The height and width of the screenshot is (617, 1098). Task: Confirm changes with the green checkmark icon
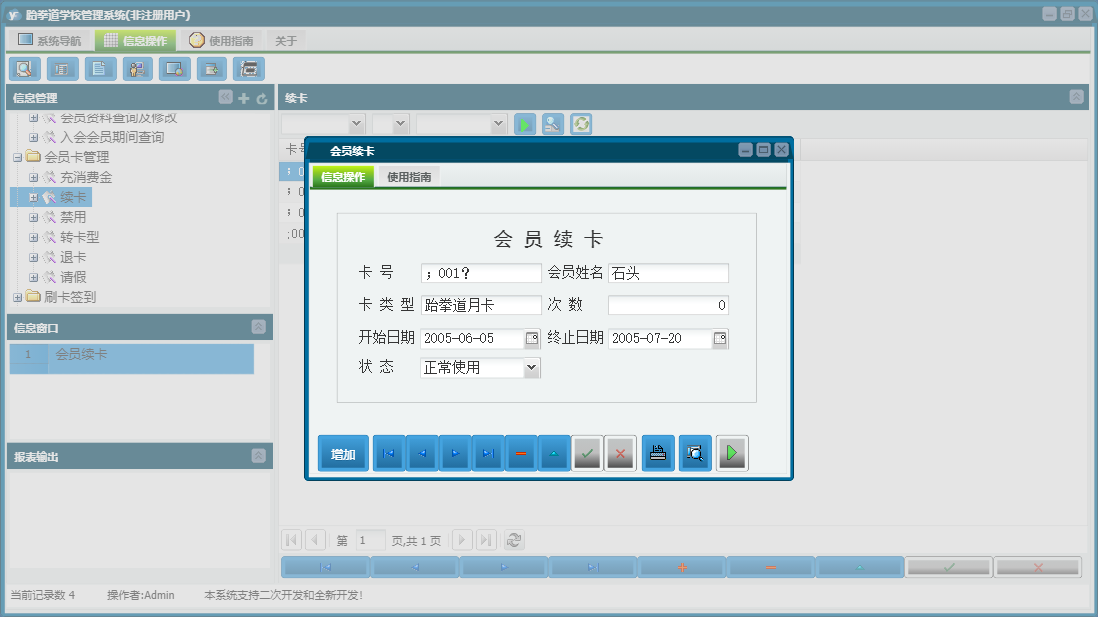tap(587, 453)
